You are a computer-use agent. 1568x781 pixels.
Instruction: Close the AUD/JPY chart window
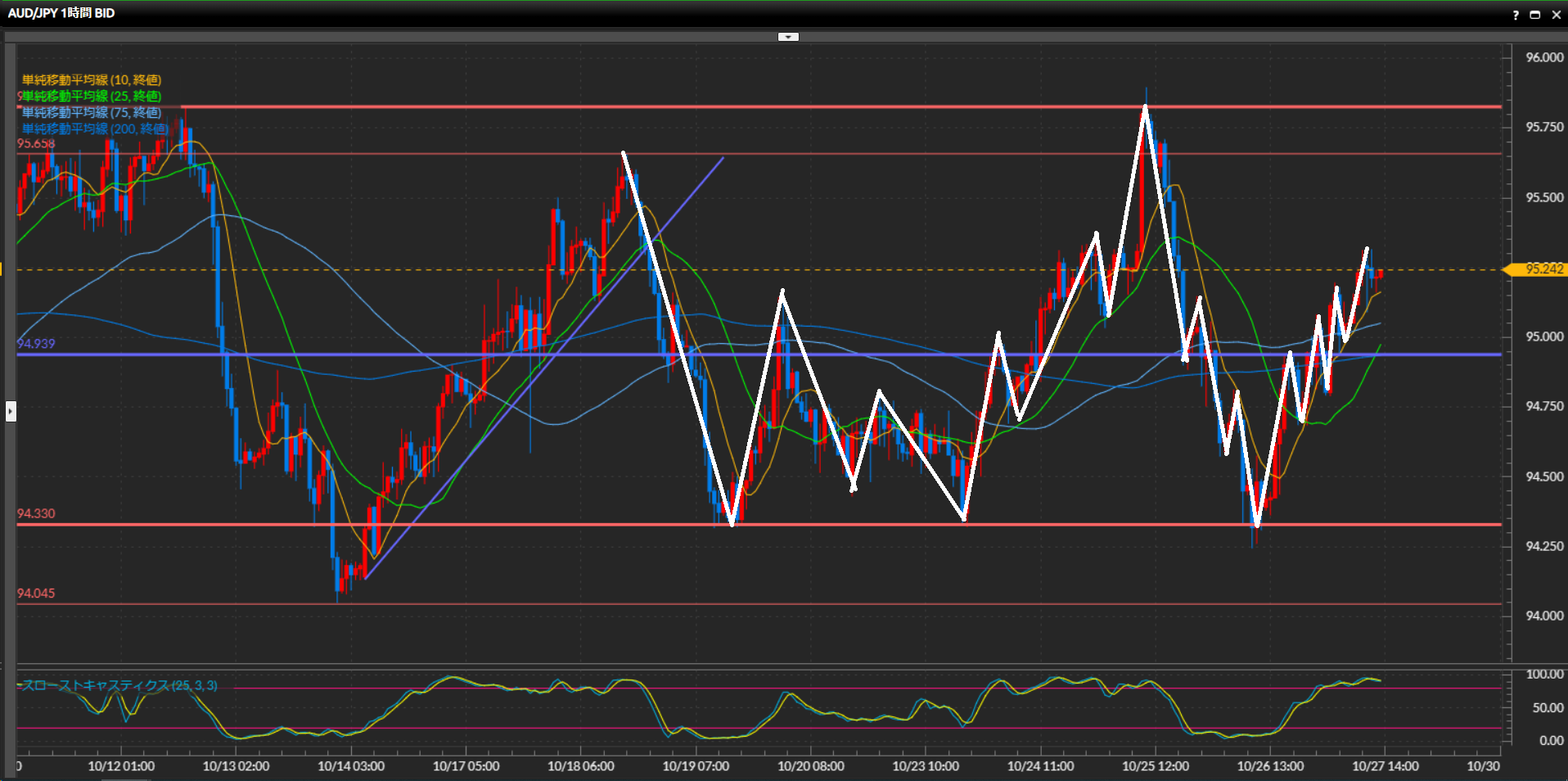coord(1556,15)
